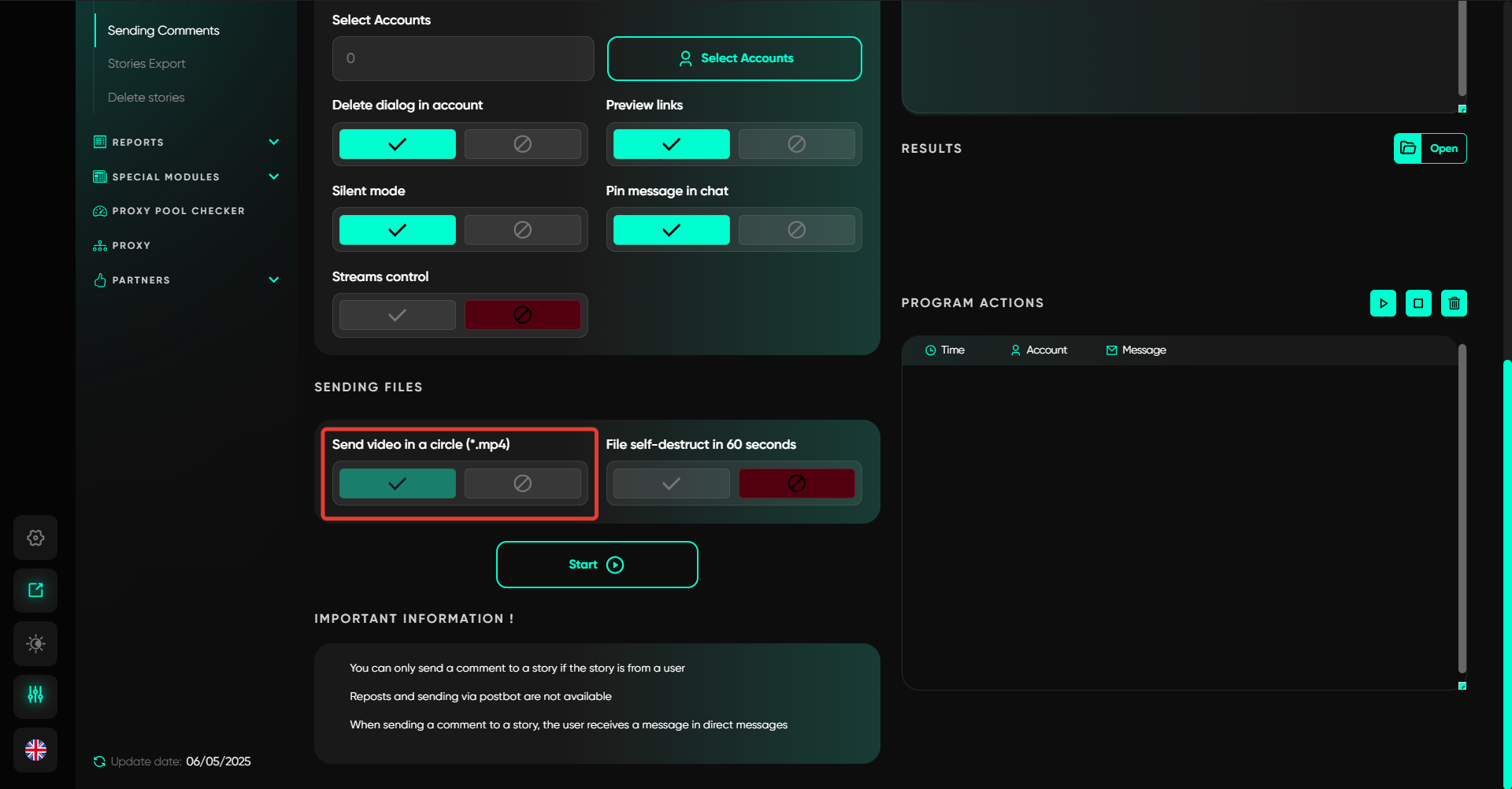This screenshot has width=1512, height=789.
Task: Click the play icon in Program Actions
Action: pyautogui.click(x=1383, y=303)
